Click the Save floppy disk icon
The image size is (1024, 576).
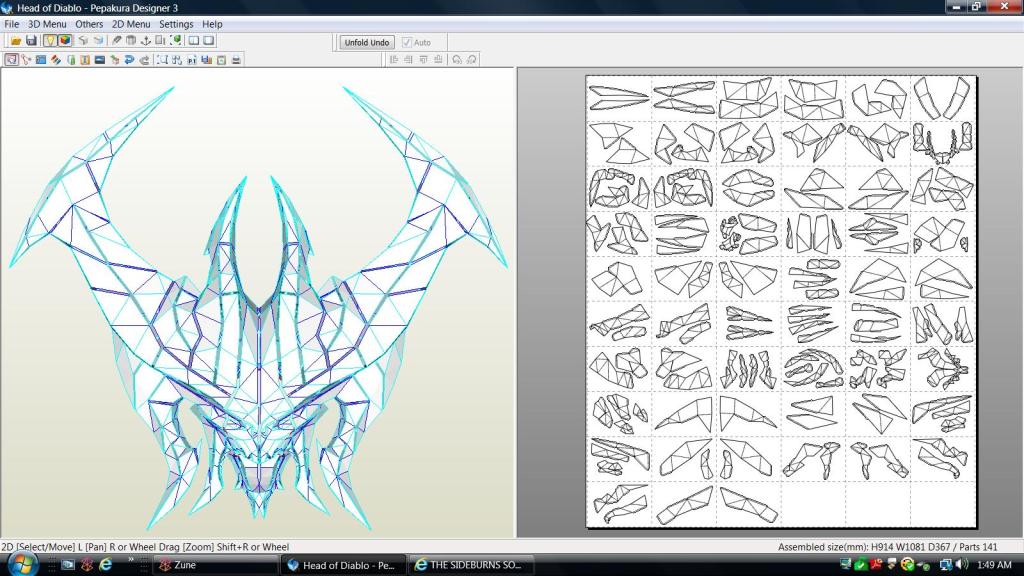31,40
